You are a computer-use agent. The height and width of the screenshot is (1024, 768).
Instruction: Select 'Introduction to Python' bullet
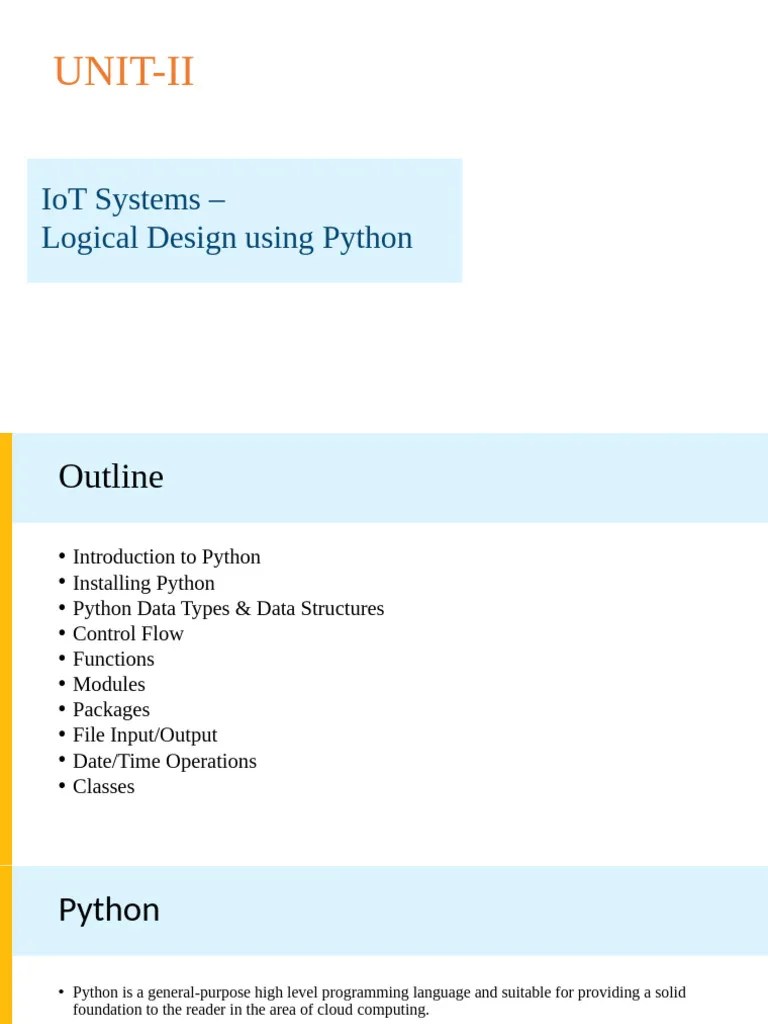click(x=167, y=557)
